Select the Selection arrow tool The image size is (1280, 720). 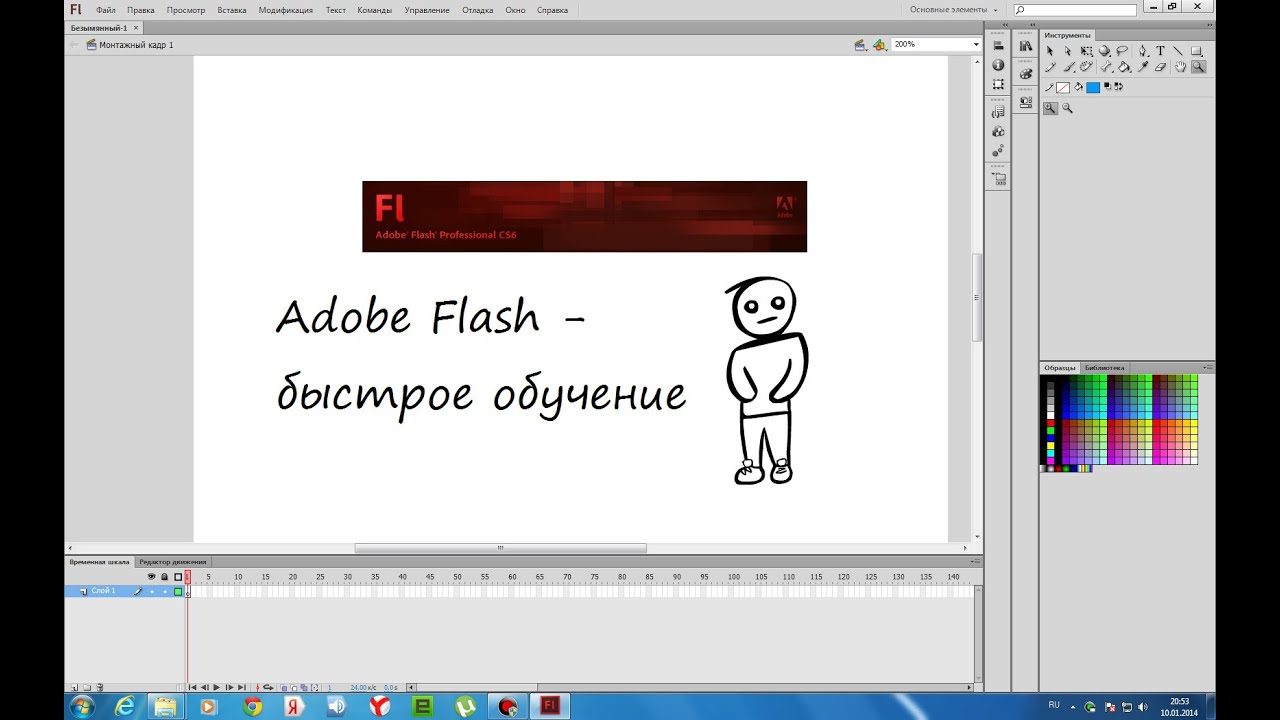point(1050,51)
